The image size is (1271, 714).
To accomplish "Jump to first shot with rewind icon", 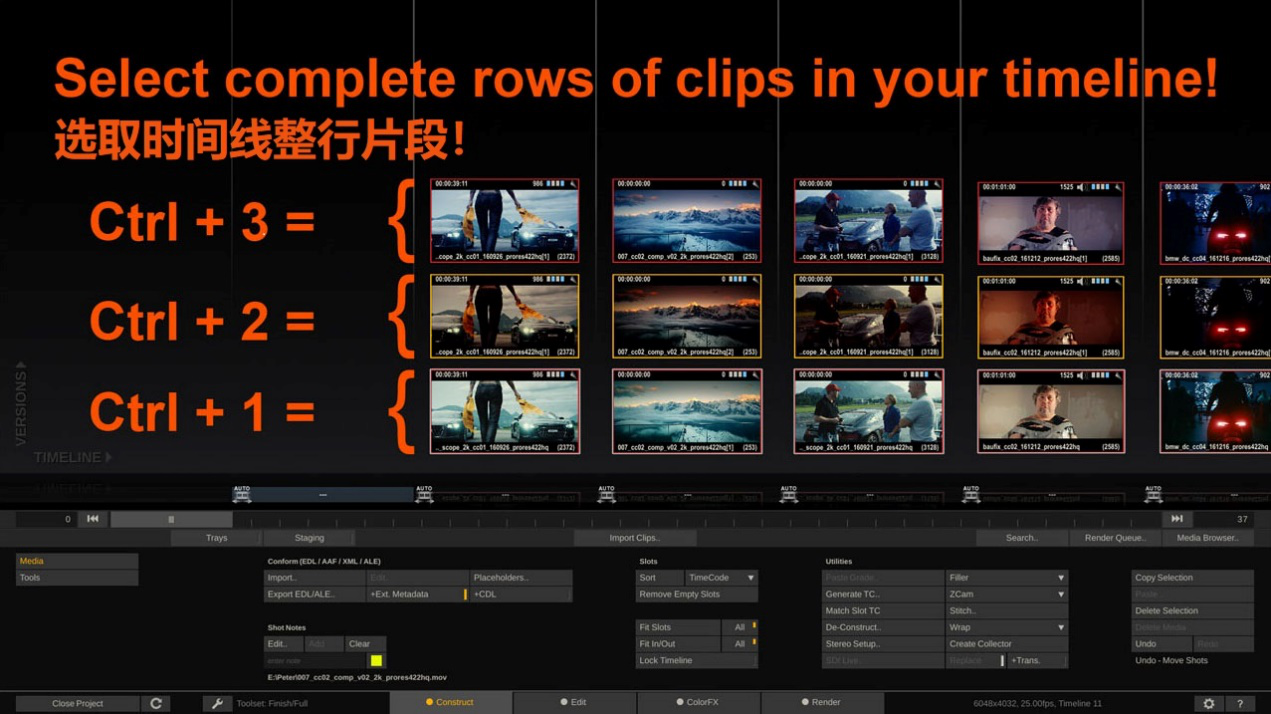I will coord(92,519).
